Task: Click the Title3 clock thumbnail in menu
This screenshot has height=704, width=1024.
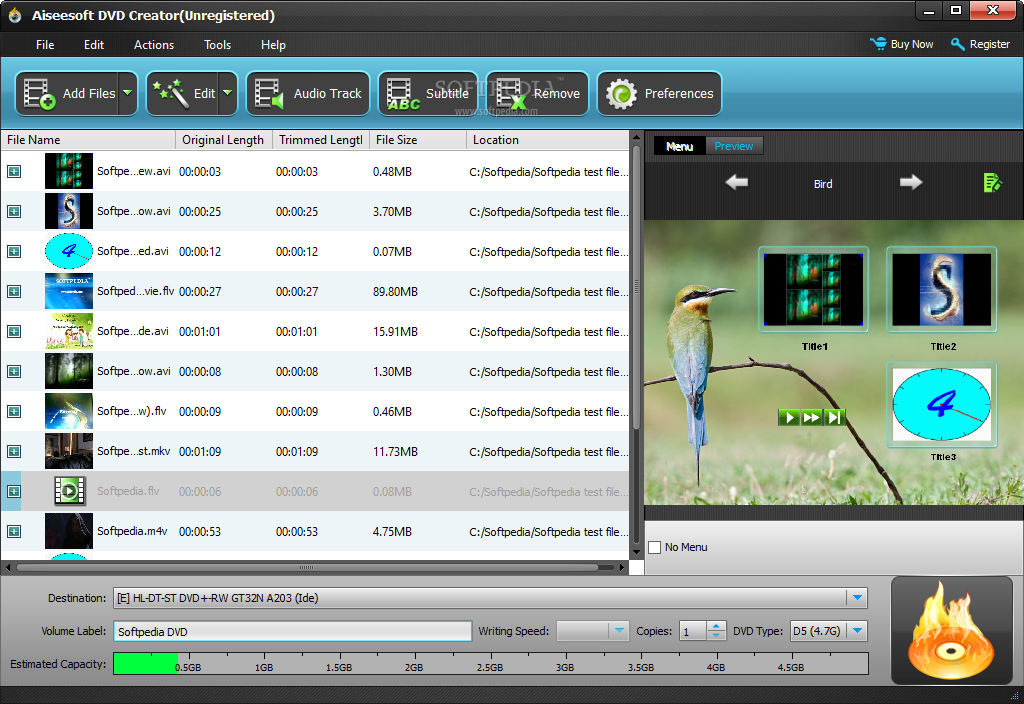Action: 942,404
